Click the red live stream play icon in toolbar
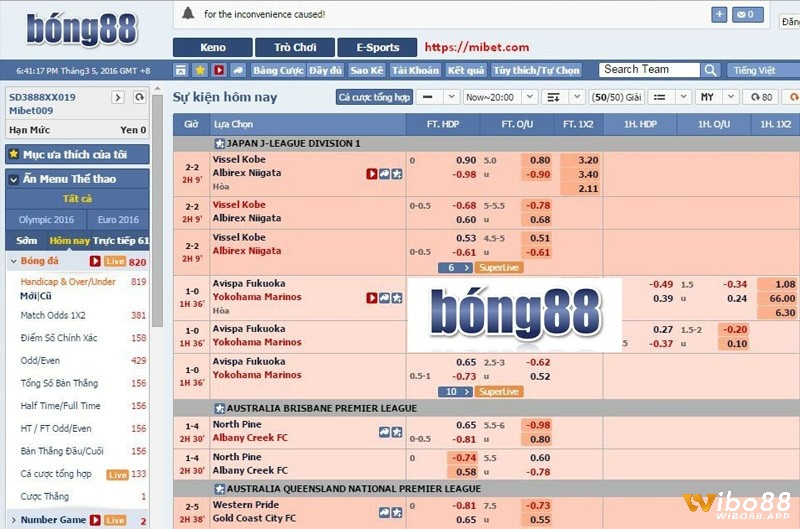 [219, 70]
